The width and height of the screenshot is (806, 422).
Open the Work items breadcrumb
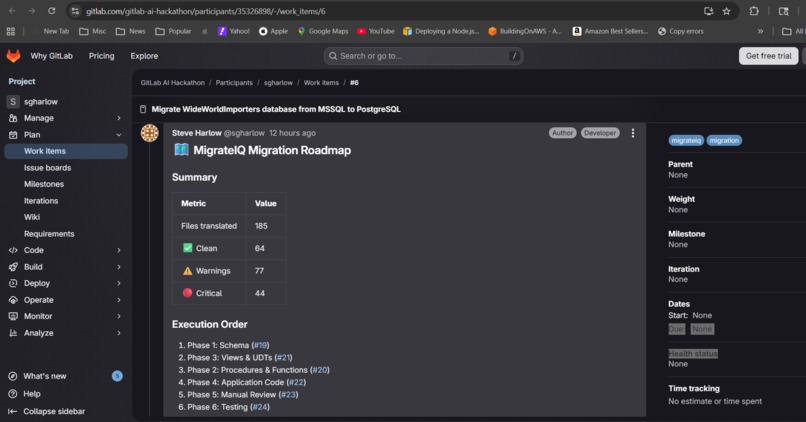tap(321, 83)
